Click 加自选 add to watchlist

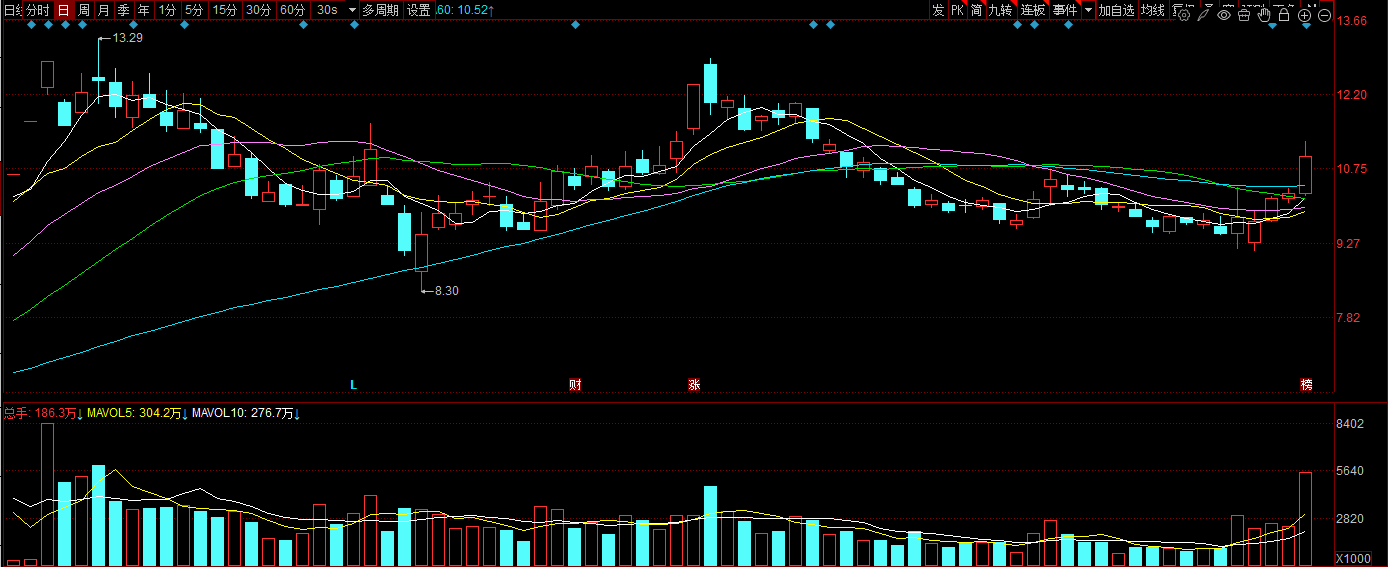coord(1116,10)
